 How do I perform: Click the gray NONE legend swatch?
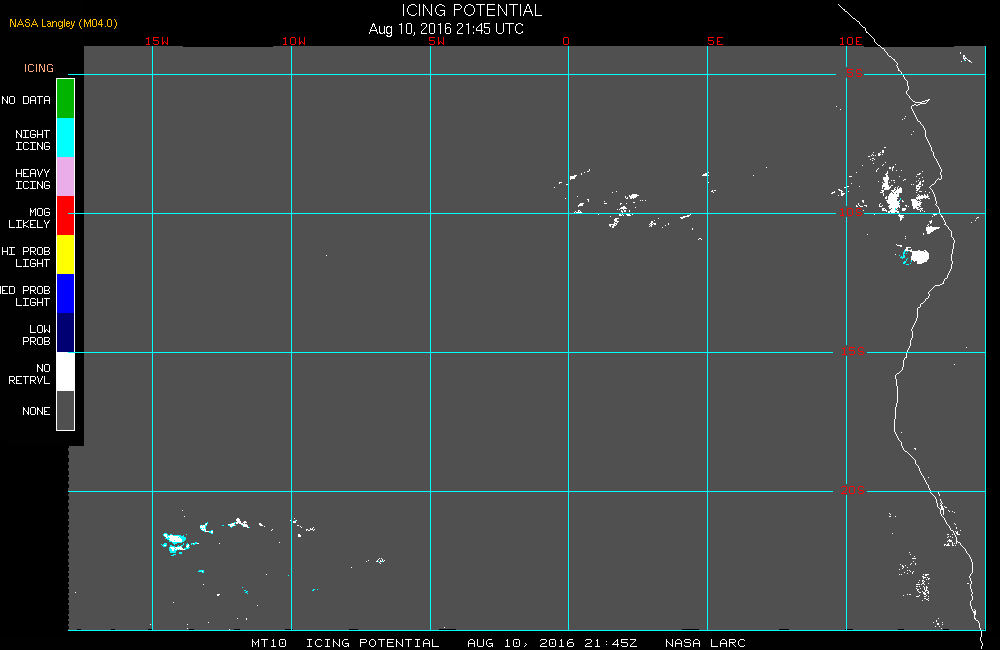(66, 410)
